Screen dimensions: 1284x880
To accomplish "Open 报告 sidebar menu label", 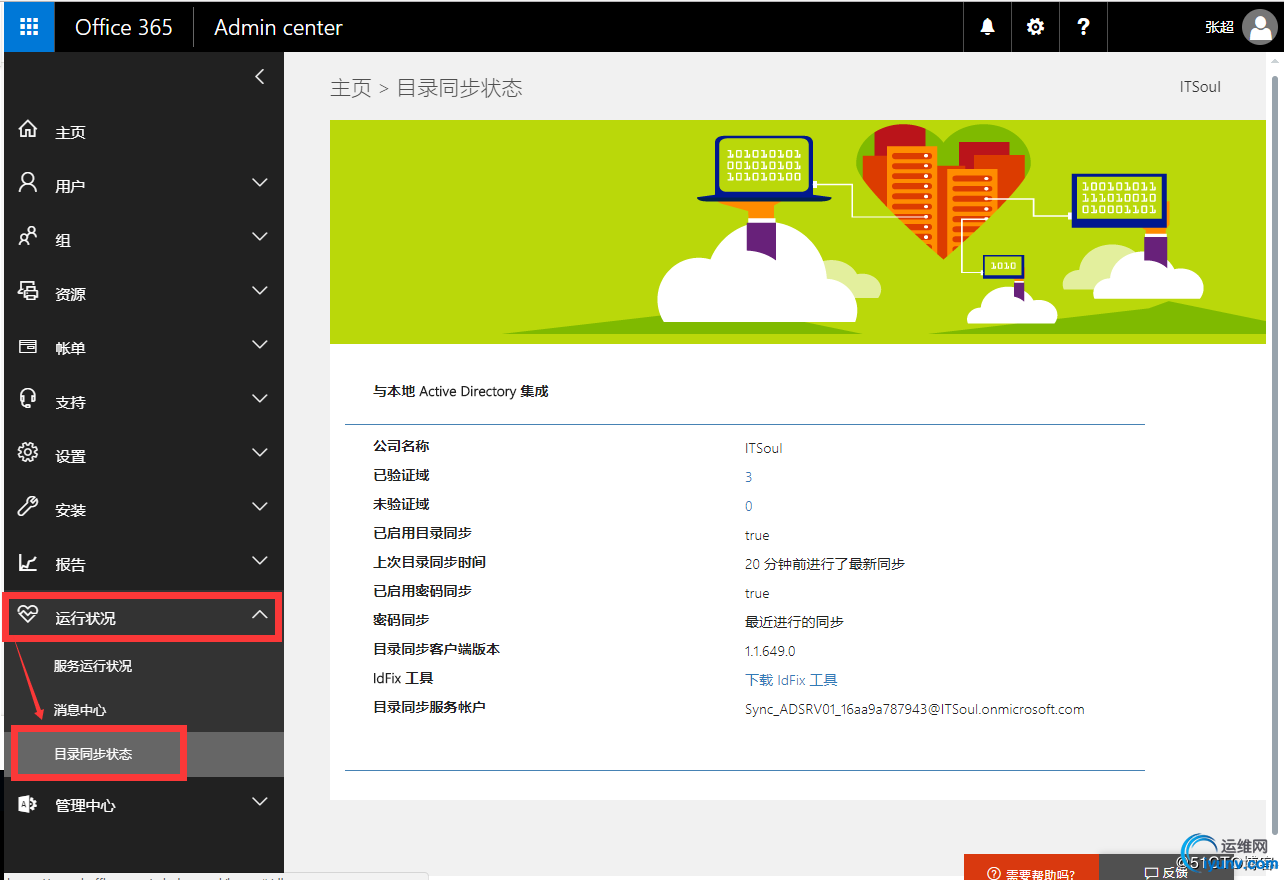I will (70, 564).
